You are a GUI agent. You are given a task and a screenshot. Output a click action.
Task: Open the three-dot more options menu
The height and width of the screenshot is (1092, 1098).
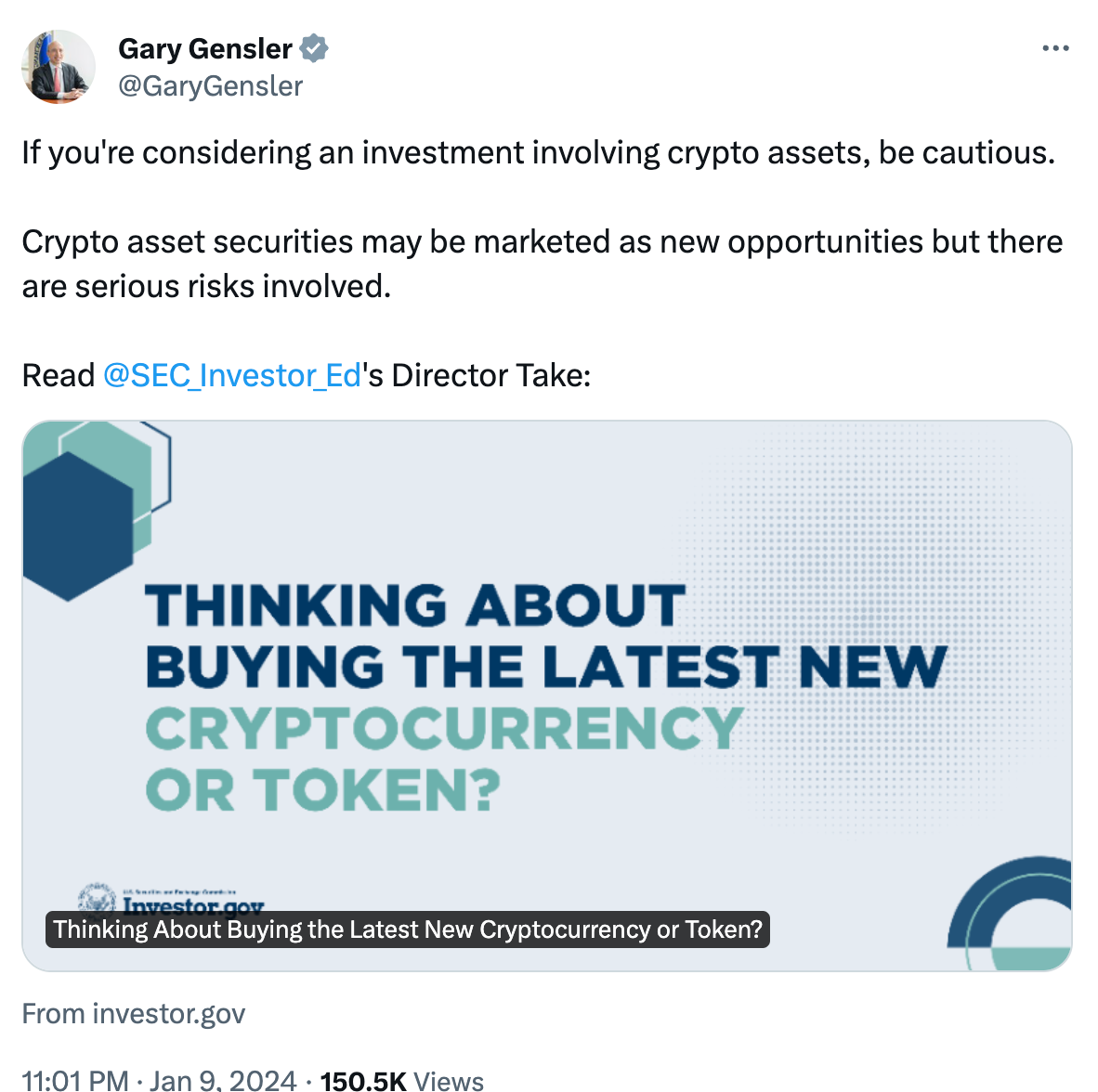pos(1055,48)
